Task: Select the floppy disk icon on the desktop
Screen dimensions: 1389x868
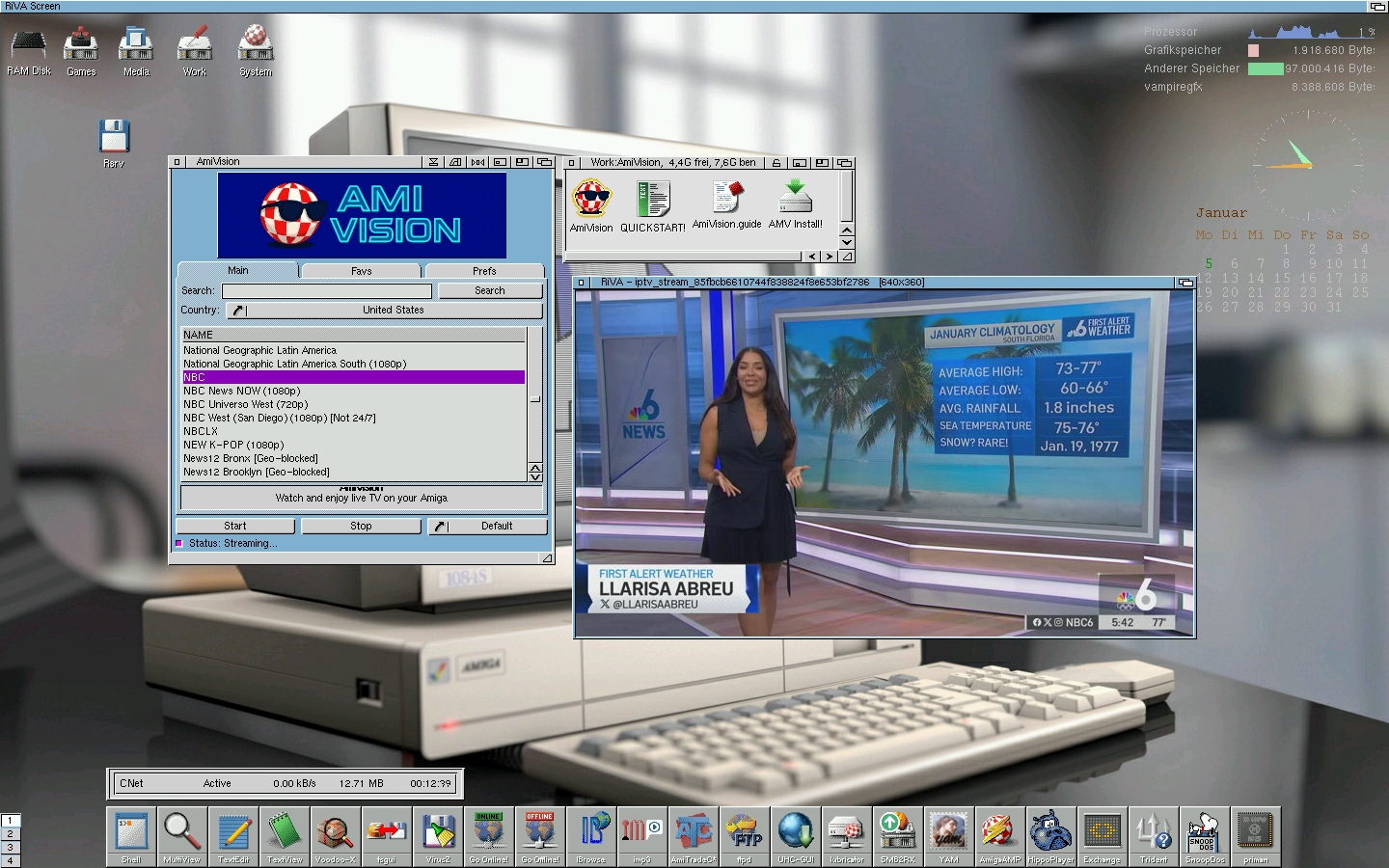Action: [x=114, y=143]
